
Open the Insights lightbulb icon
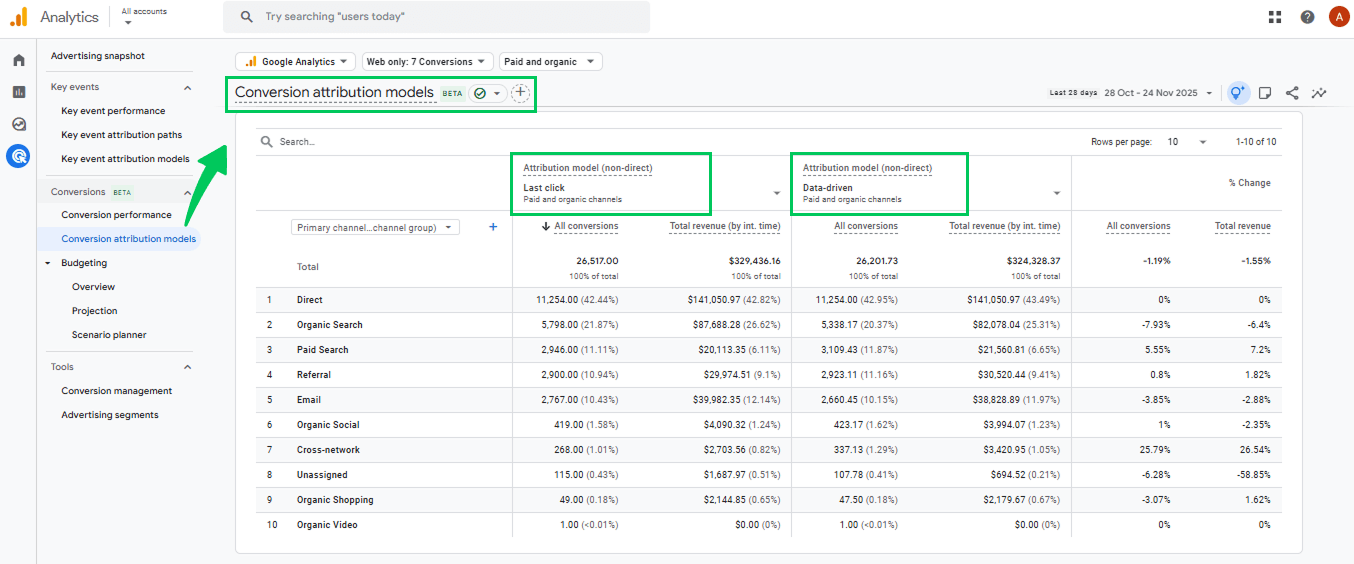(1238, 93)
